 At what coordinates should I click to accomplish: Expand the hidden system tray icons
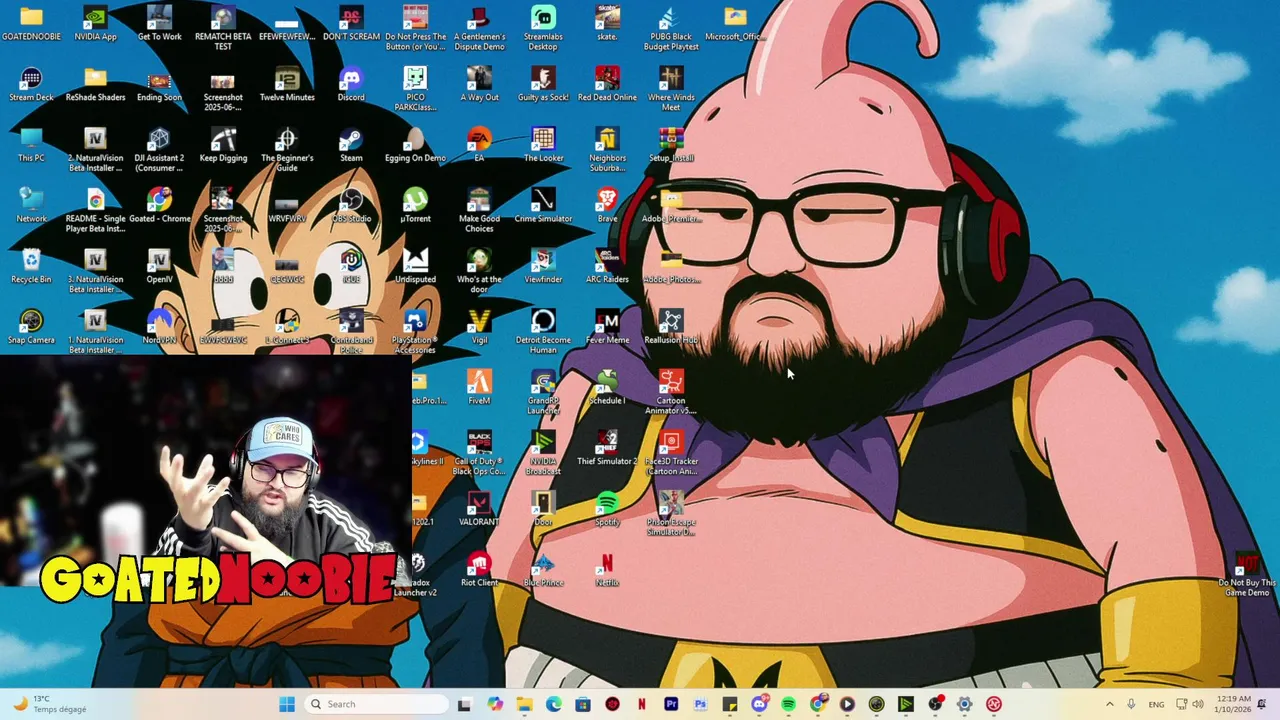coord(1109,704)
